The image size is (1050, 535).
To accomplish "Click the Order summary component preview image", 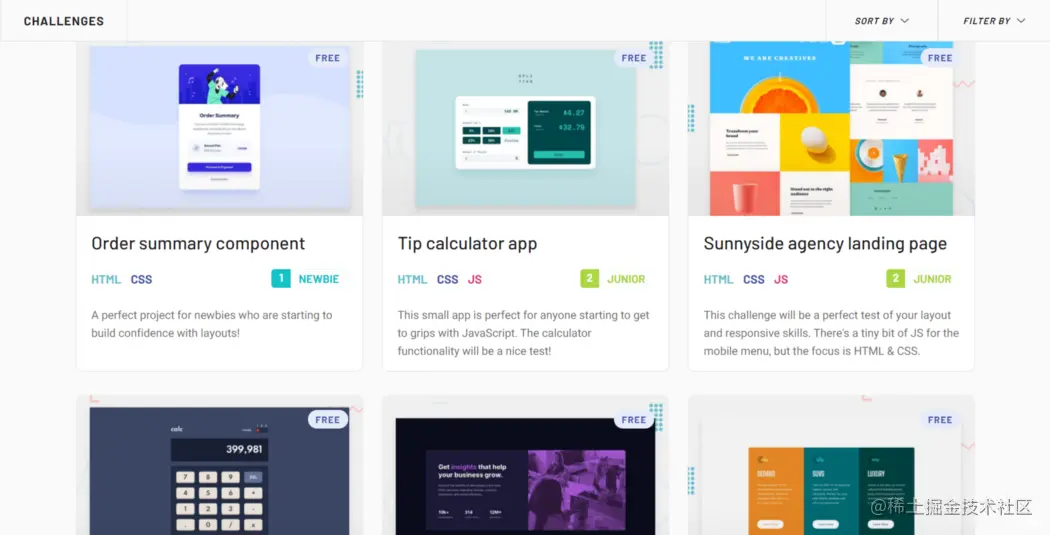I will (220, 129).
